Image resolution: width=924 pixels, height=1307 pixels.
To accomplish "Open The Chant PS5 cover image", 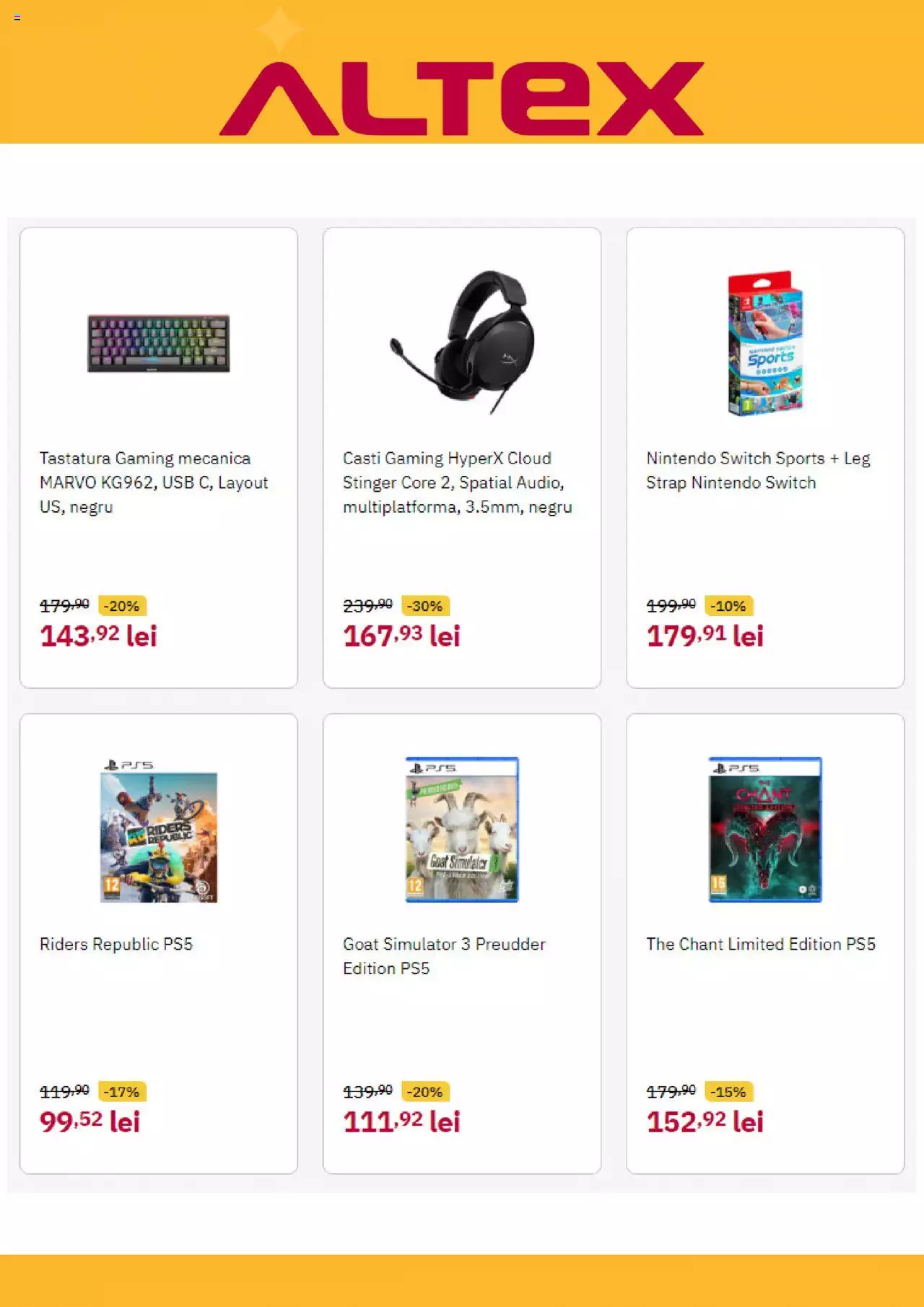I will point(765,829).
